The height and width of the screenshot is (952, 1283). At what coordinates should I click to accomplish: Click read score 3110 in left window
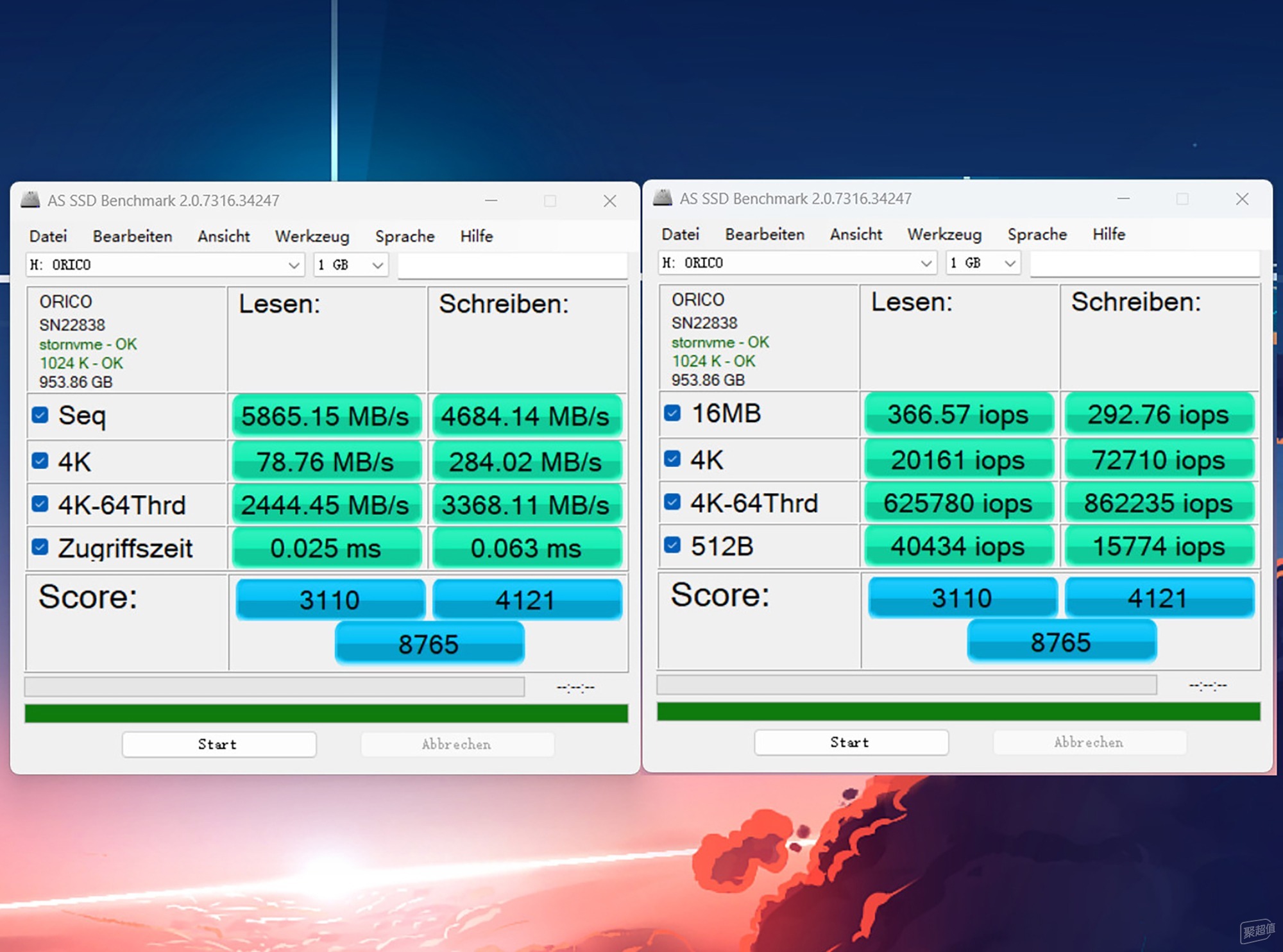coord(330,600)
